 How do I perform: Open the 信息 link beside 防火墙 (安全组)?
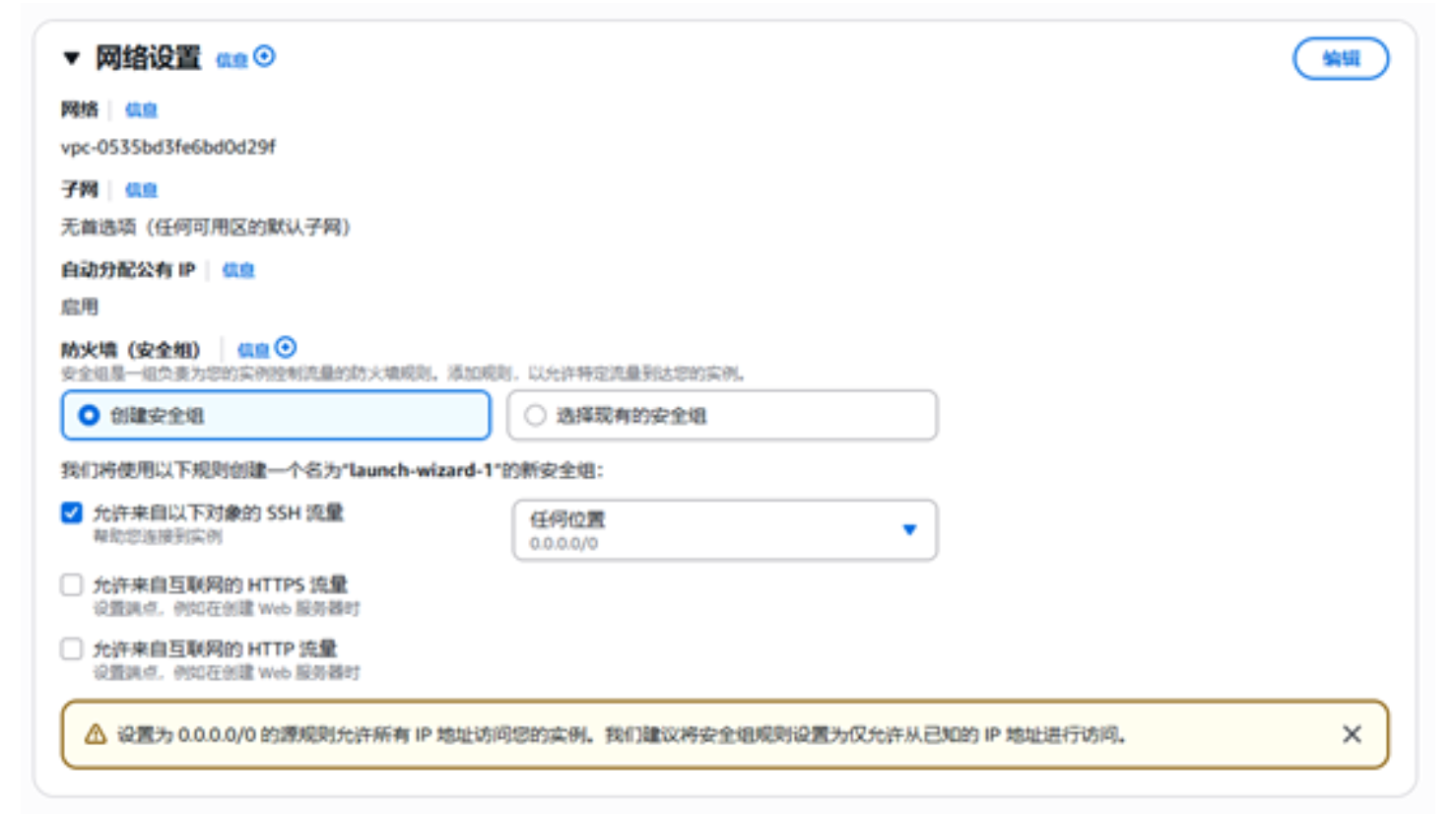click(252, 350)
